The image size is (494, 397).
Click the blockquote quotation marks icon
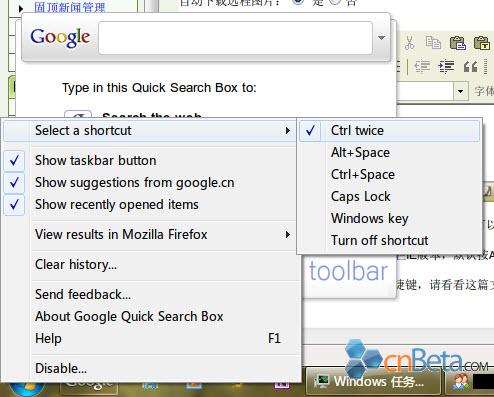[470, 67]
